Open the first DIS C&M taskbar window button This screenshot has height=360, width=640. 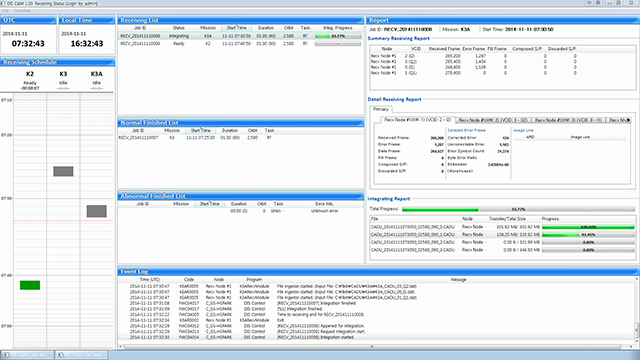(x=27, y=355)
